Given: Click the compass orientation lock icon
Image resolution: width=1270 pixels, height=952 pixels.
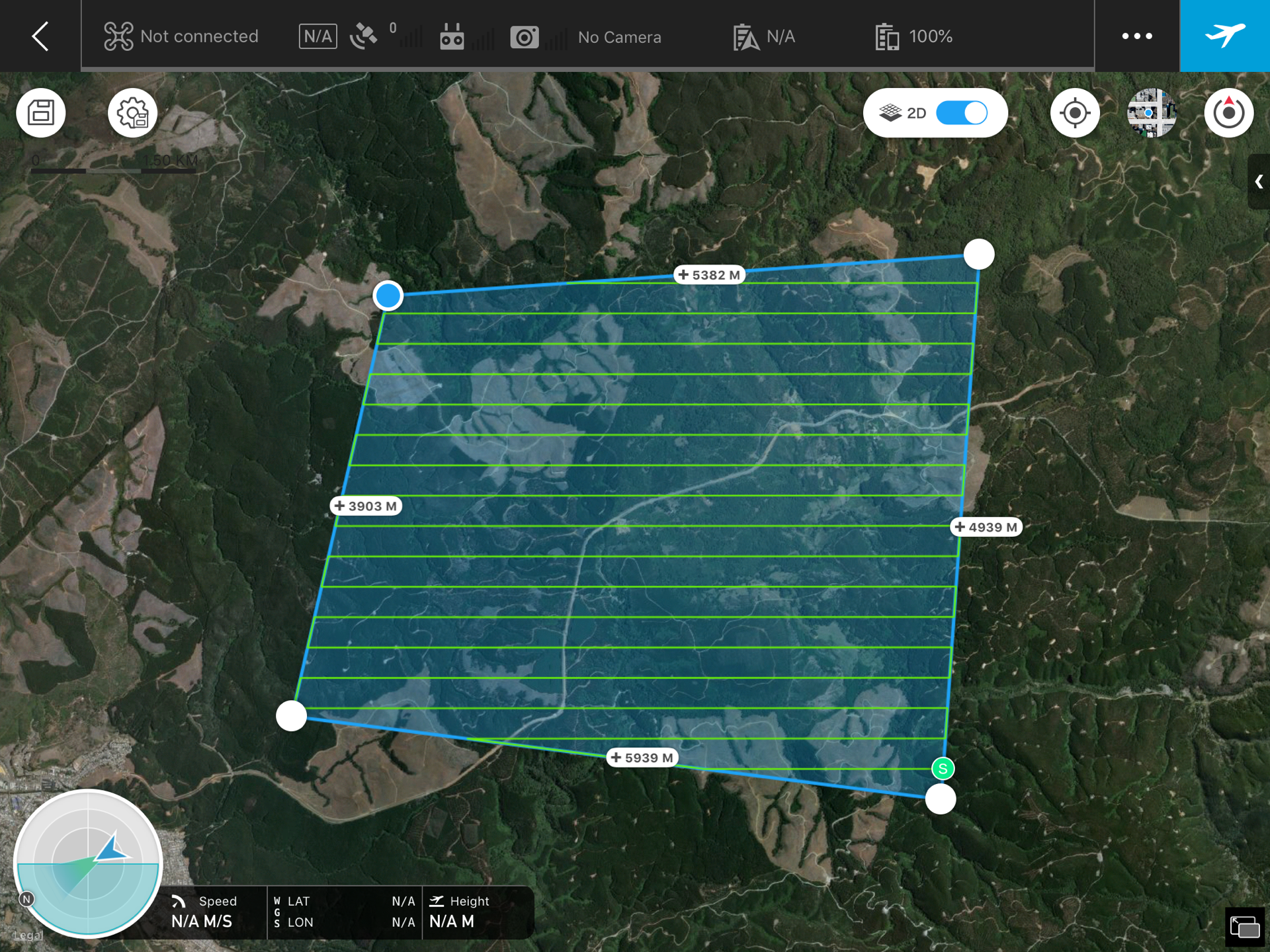Looking at the screenshot, I should pyautogui.click(x=1228, y=113).
